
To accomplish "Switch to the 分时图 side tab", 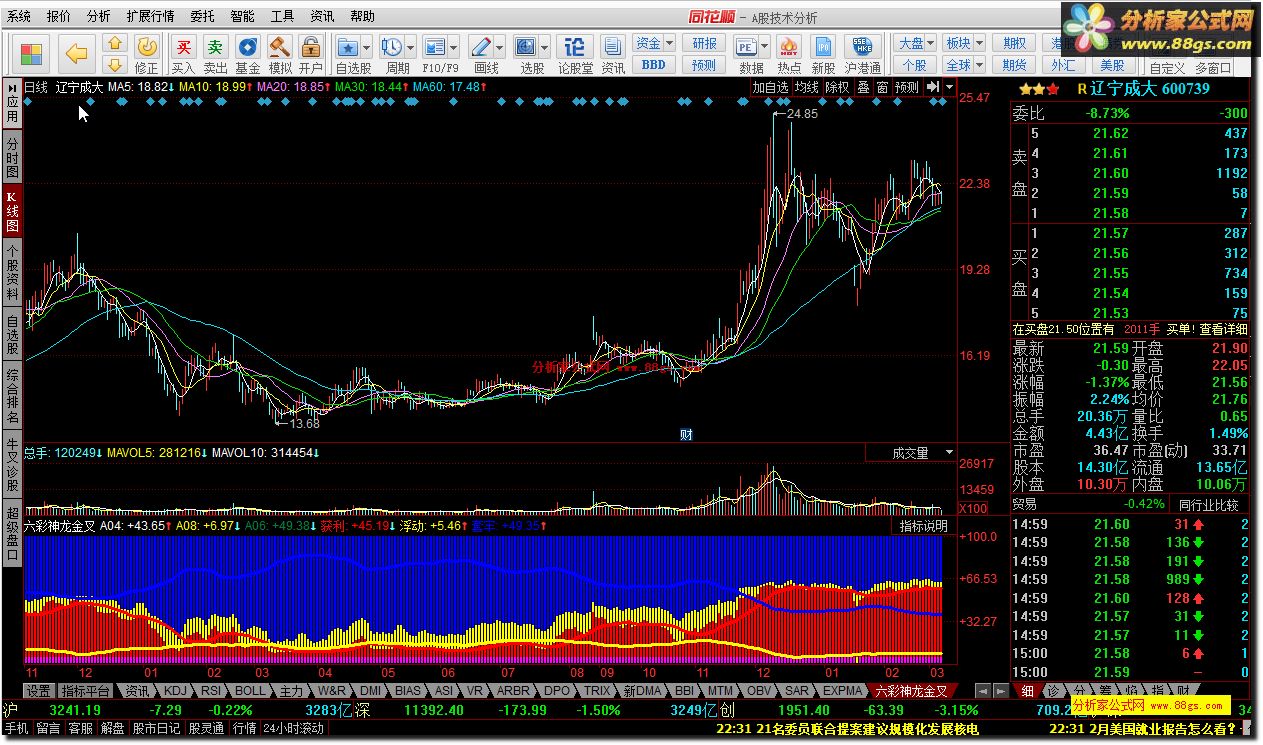I will 12,158.
